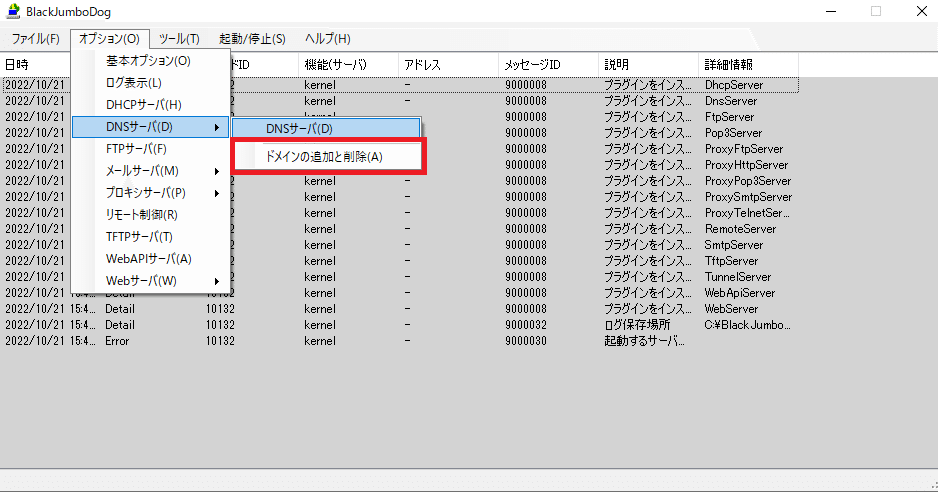Select the SmtpServer log row

(x=400, y=245)
